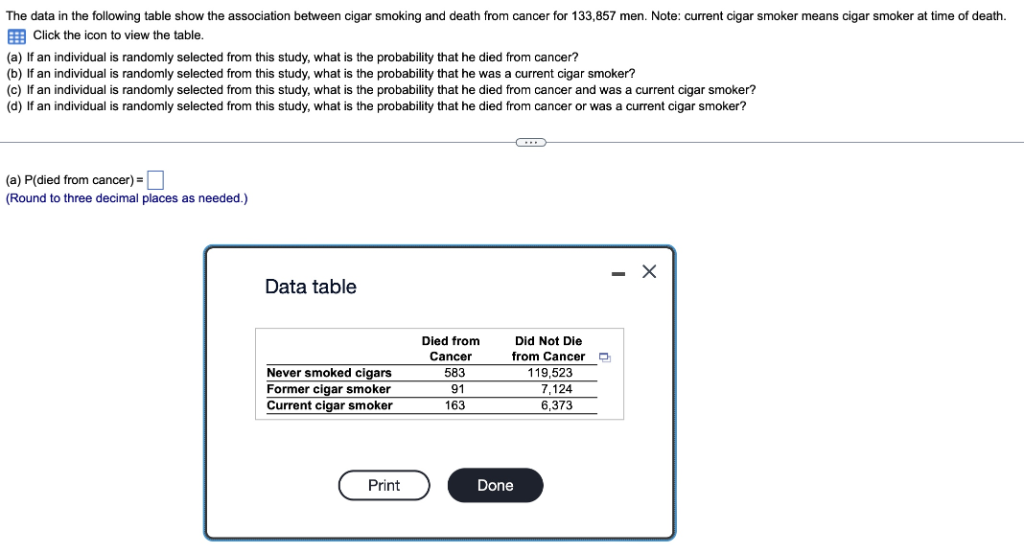
Task: Click the Done button
Action: (495, 485)
